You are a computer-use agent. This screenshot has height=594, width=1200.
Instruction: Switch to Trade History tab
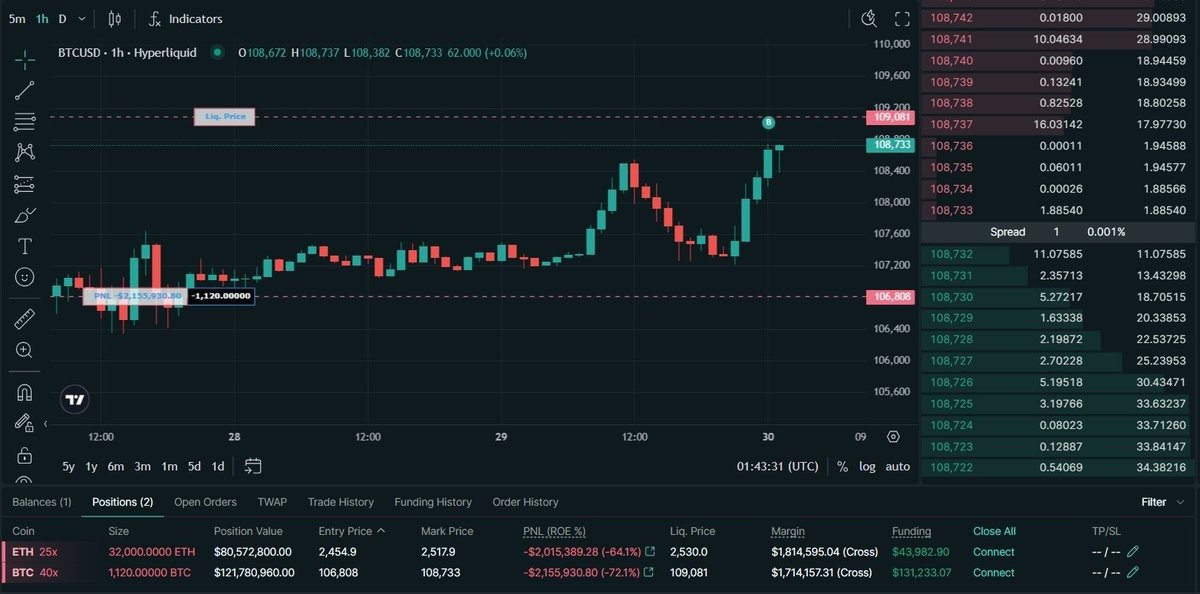340,502
